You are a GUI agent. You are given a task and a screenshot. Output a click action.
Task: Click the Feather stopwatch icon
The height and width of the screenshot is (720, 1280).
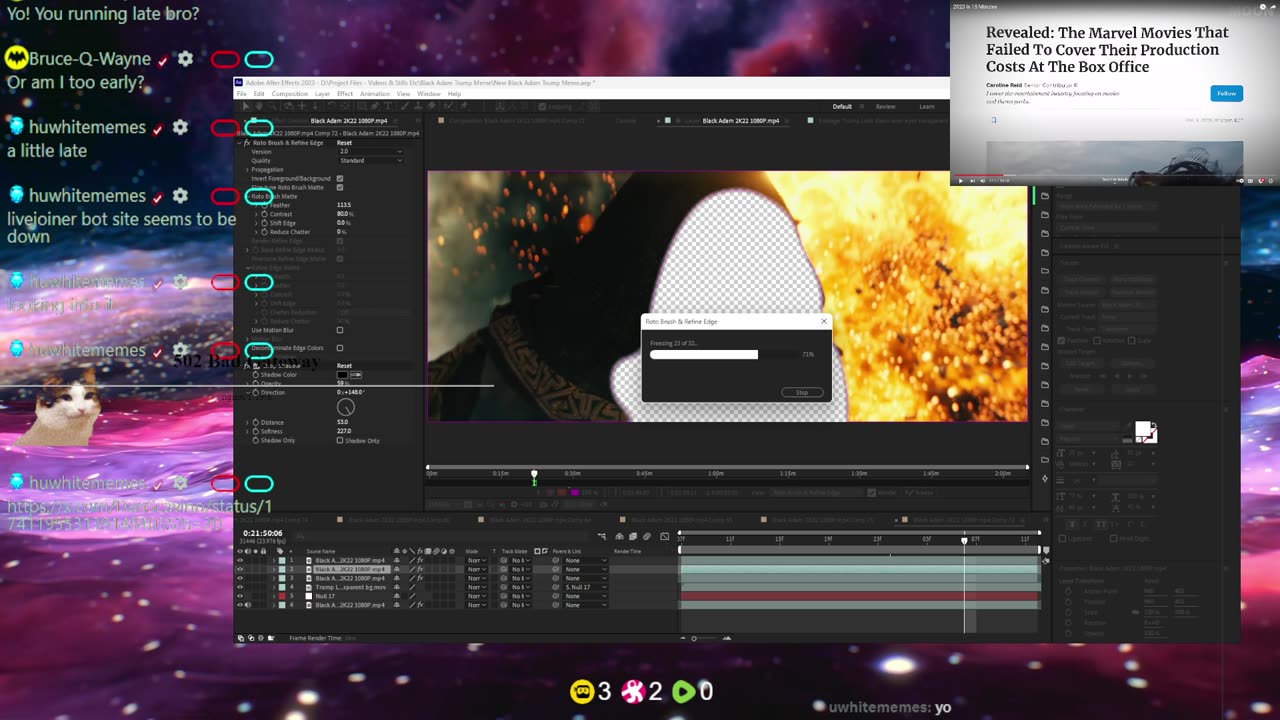pyautogui.click(x=264, y=205)
